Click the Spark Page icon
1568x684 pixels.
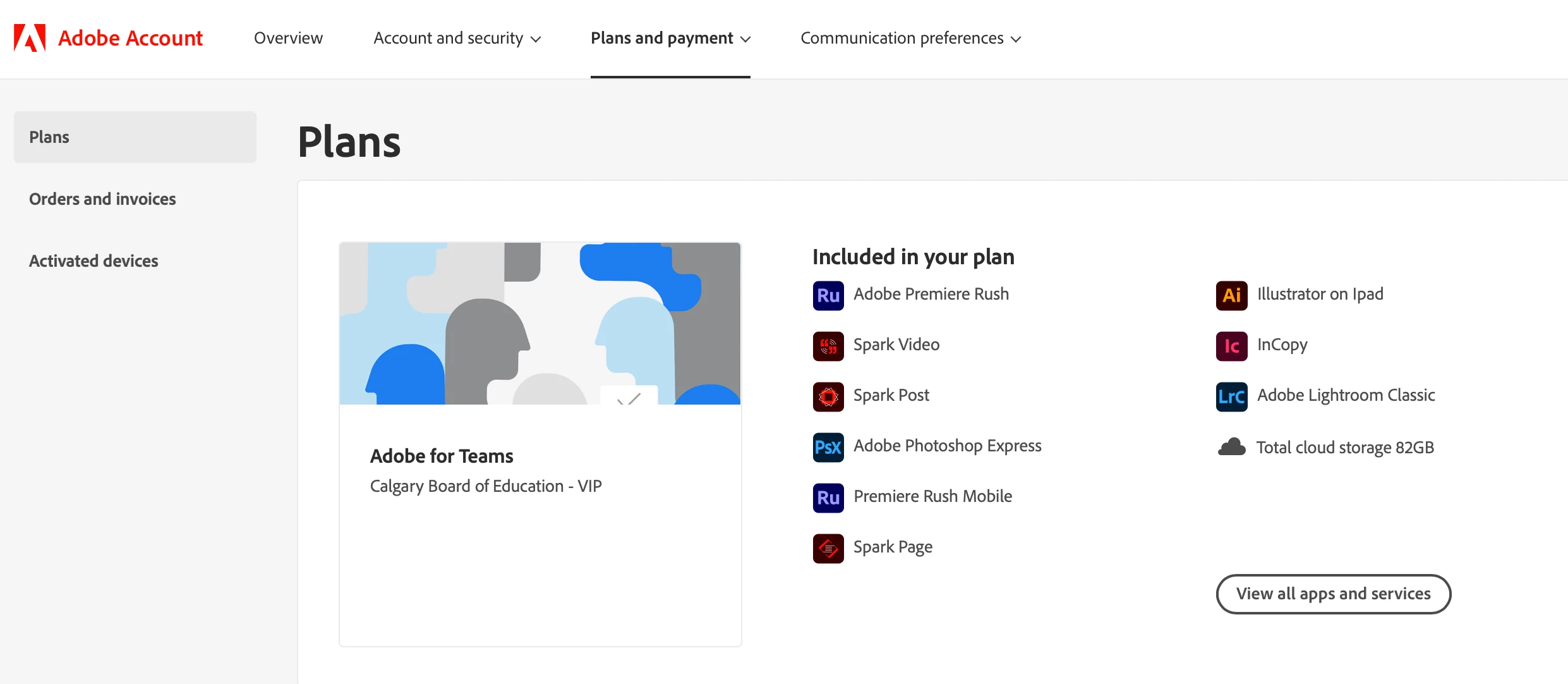click(828, 548)
